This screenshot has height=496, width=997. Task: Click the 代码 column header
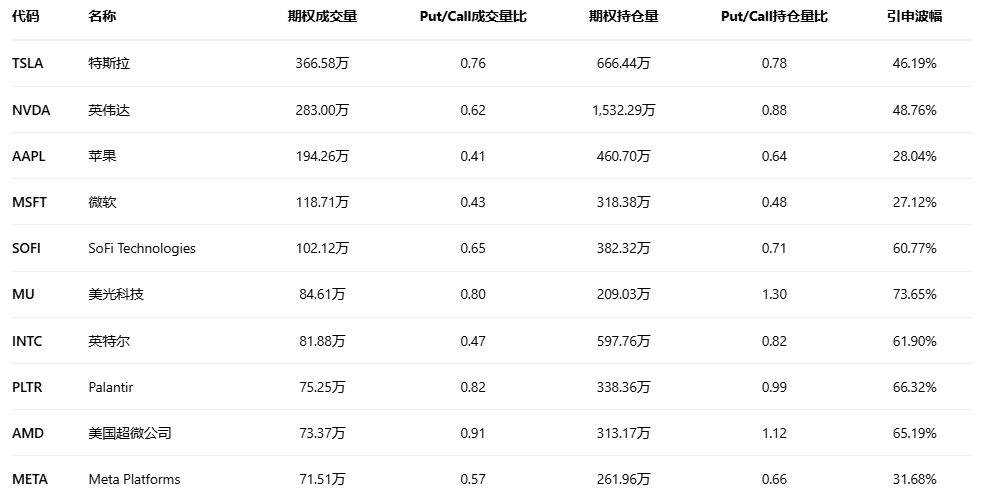coord(25,17)
